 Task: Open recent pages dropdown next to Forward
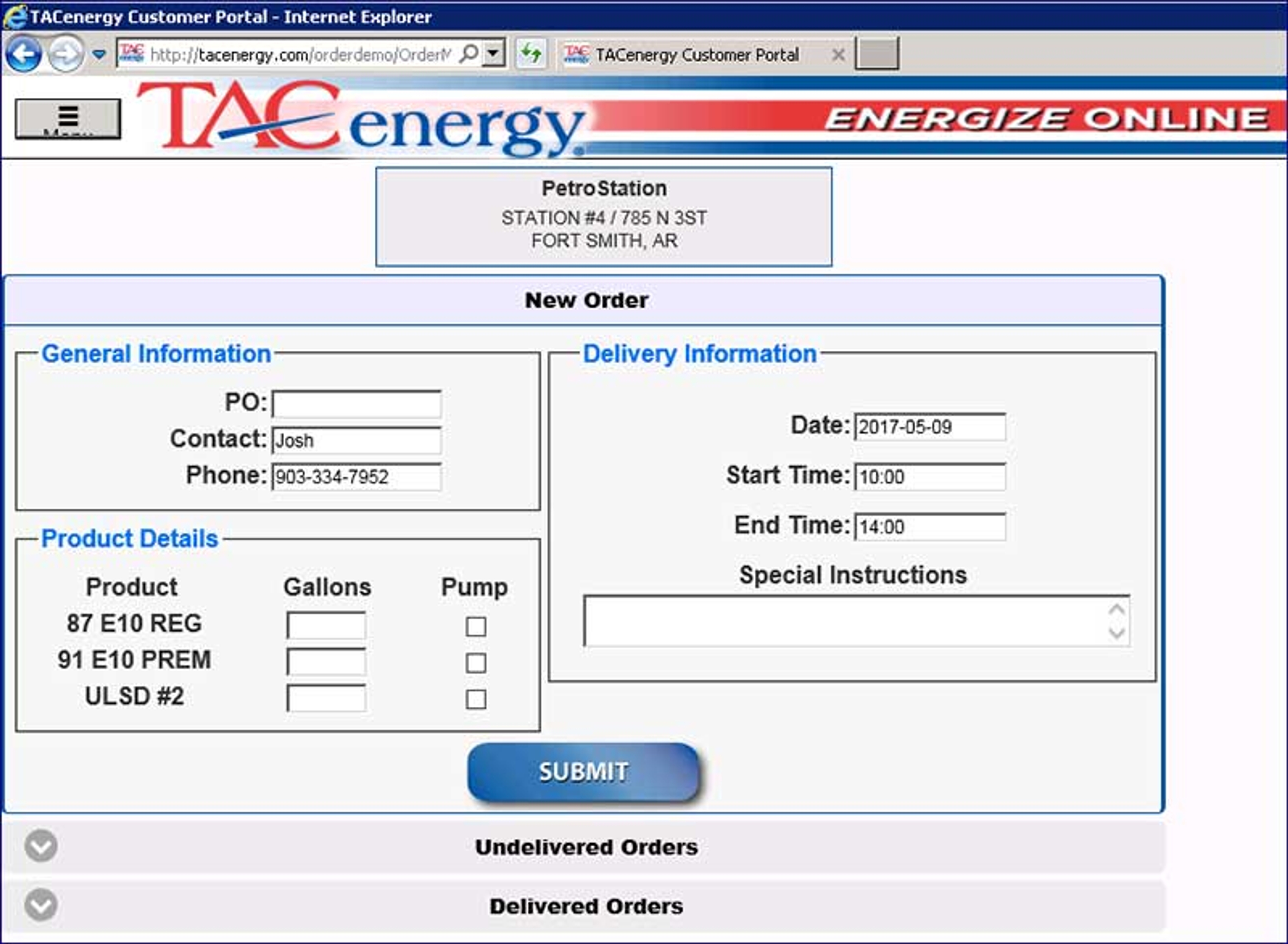click(x=99, y=55)
